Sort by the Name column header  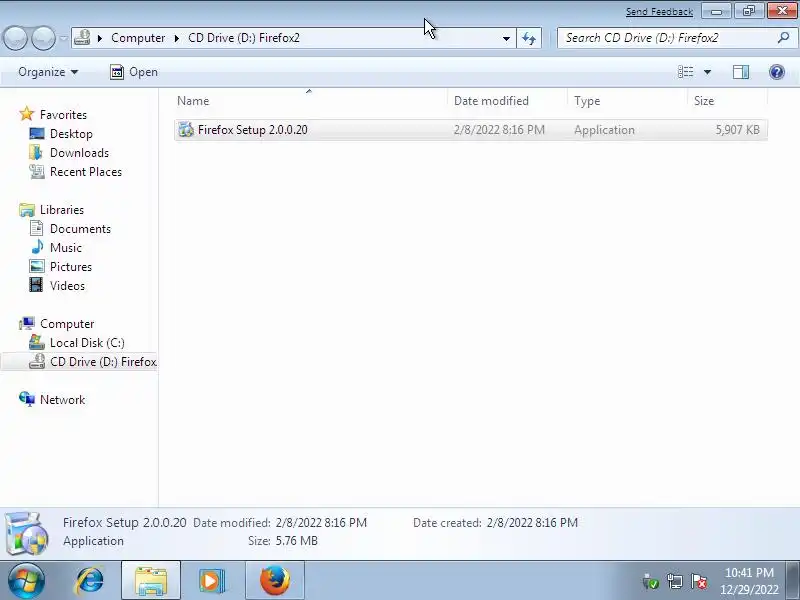(x=309, y=101)
